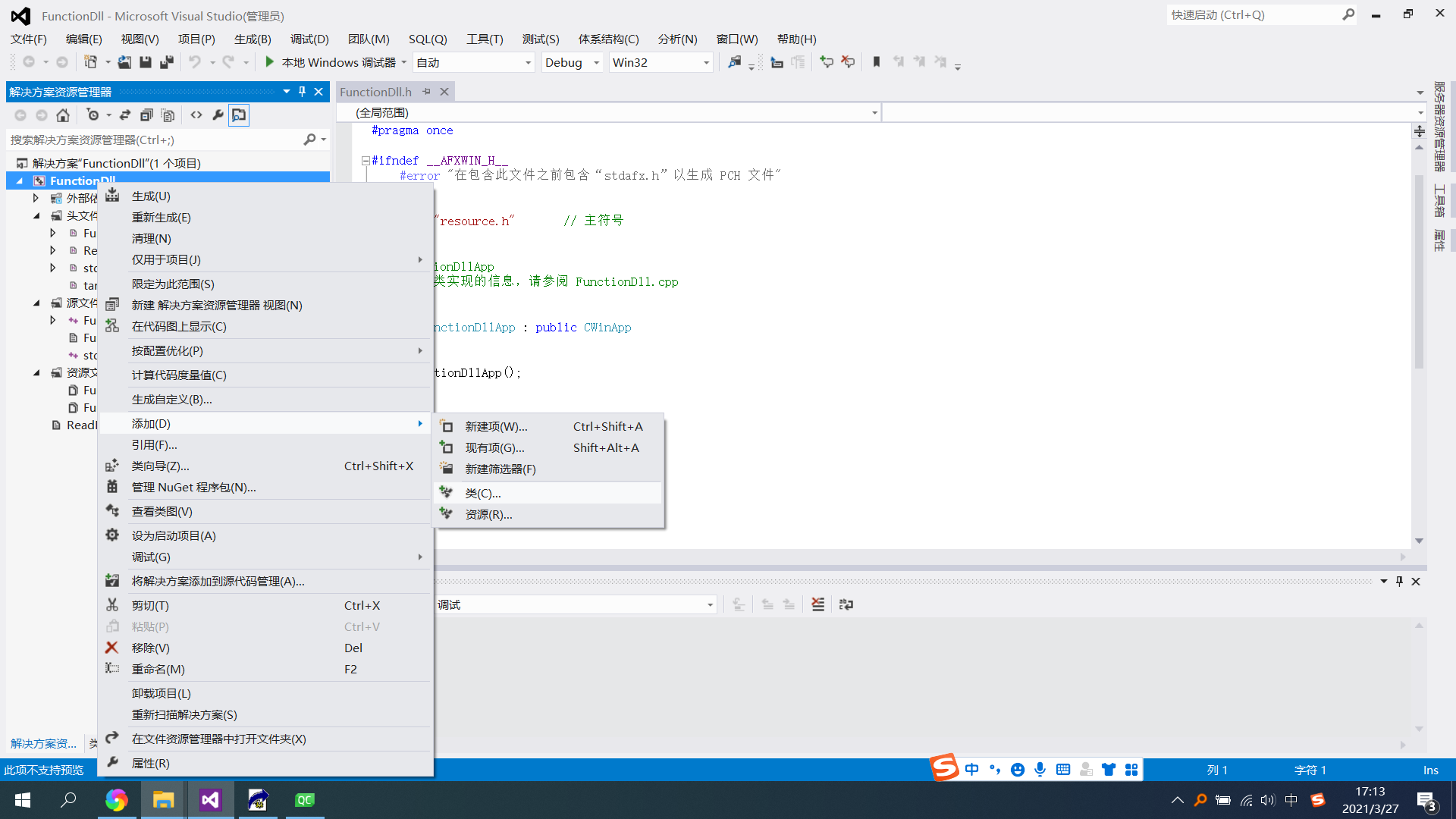Open File Explorer from the taskbar
1456x819 pixels.
(163, 800)
